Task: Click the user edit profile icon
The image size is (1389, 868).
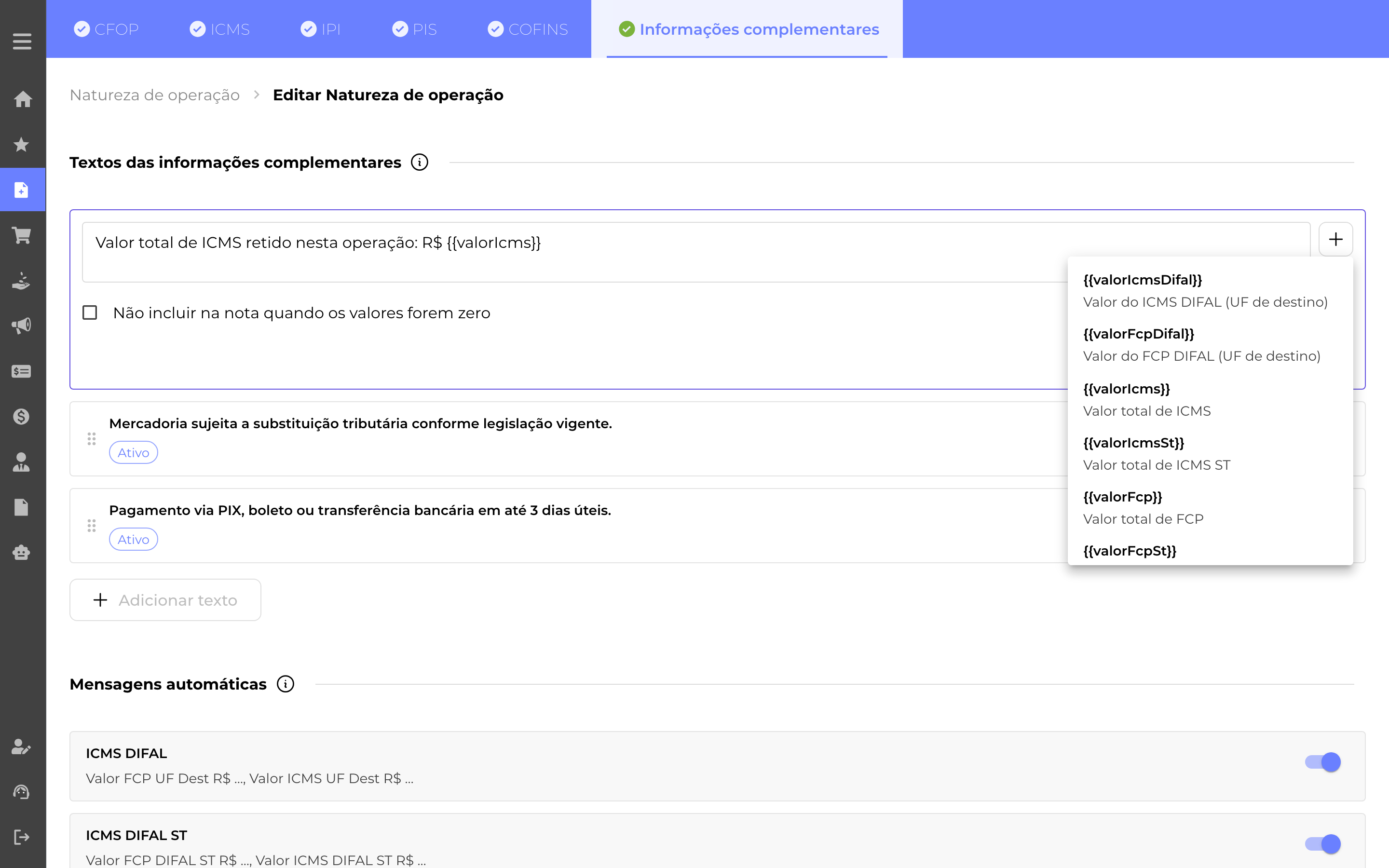Action: point(22,746)
